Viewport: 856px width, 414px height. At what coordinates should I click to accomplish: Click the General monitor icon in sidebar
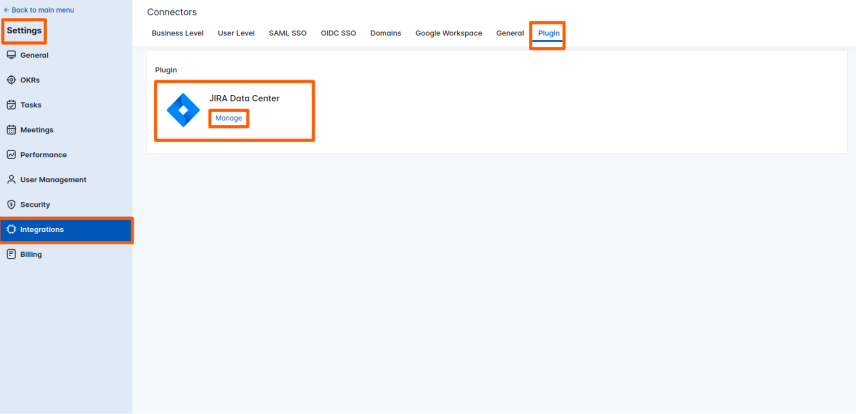(11, 55)
